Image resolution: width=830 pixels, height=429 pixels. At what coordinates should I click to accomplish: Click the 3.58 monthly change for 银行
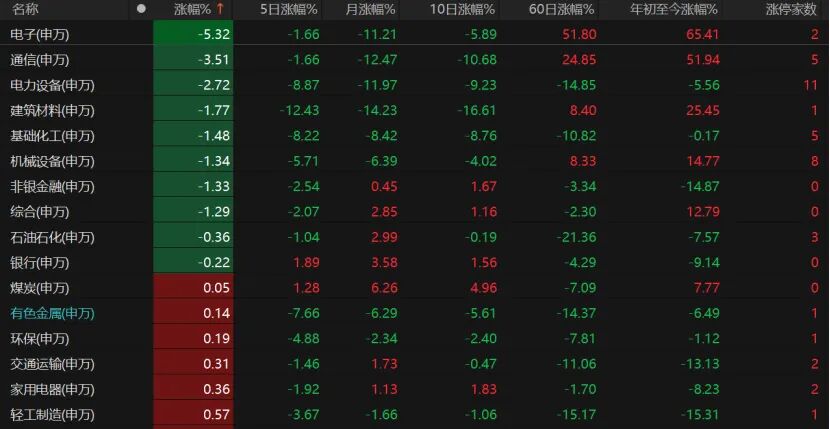click(x=384, y=263)
